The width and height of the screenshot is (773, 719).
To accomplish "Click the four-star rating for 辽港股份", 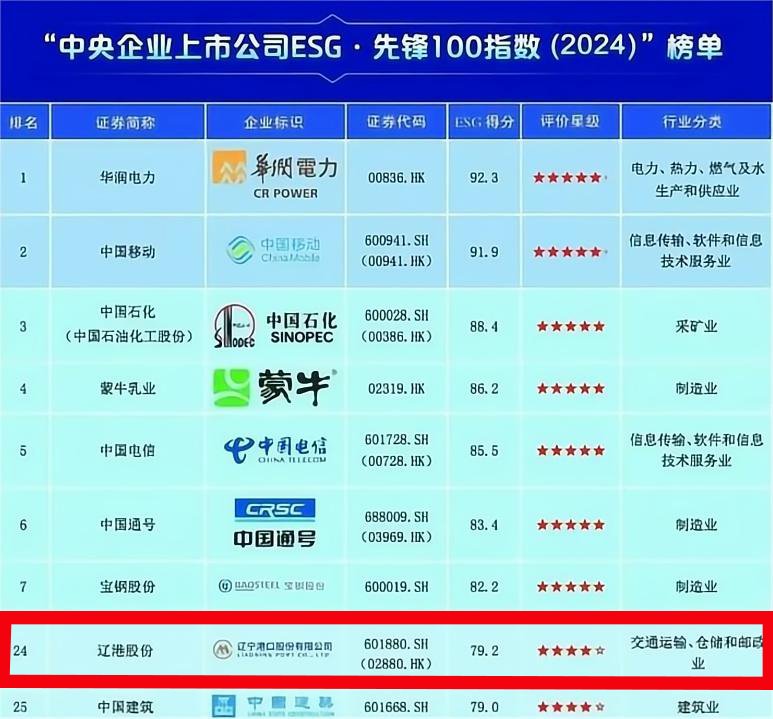I will point(570,650).
